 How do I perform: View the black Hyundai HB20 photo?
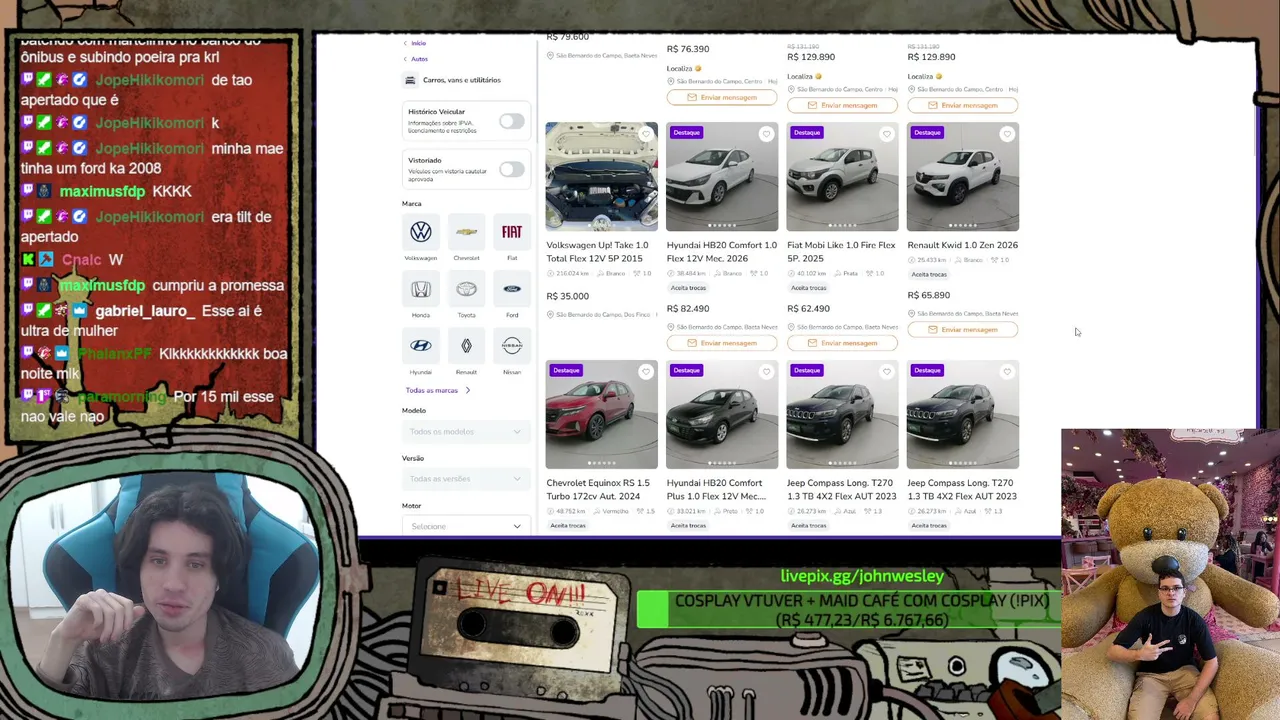[x=722, y=415]
